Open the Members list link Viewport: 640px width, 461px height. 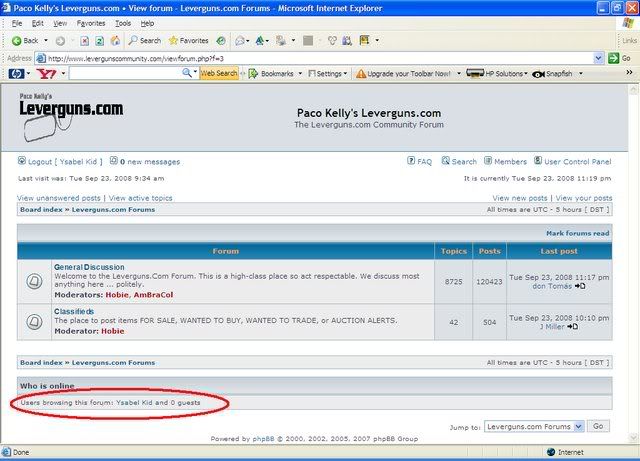[x=510, y=162]
